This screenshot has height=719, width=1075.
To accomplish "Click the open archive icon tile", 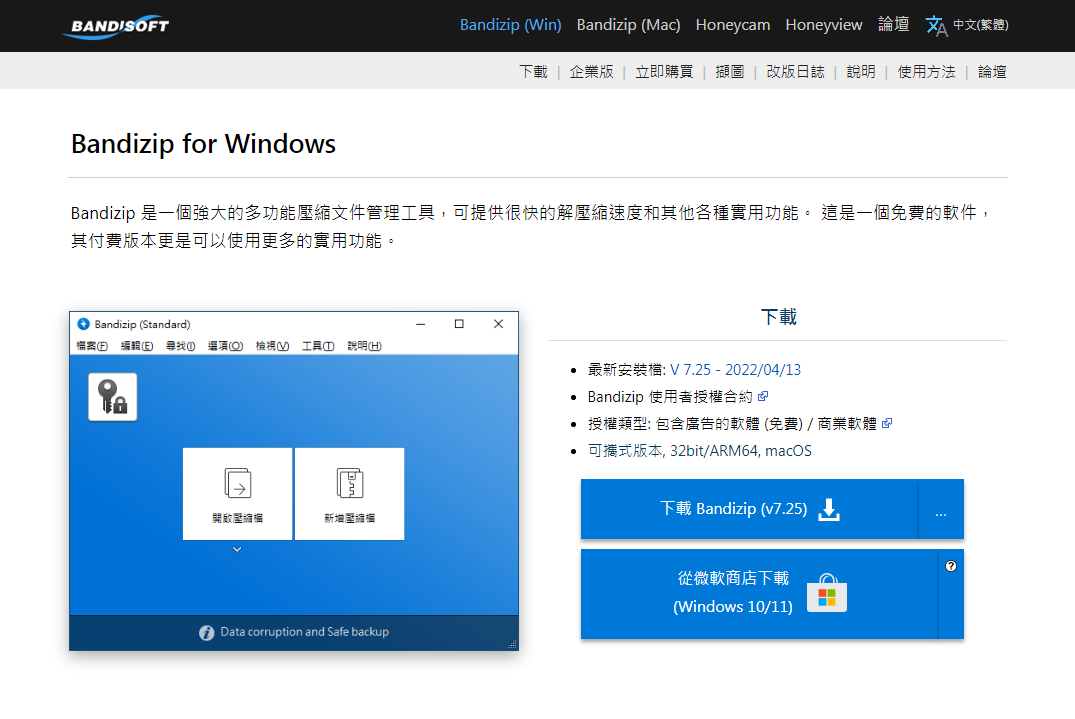I will pyautogui.click(x=237, y=493).
